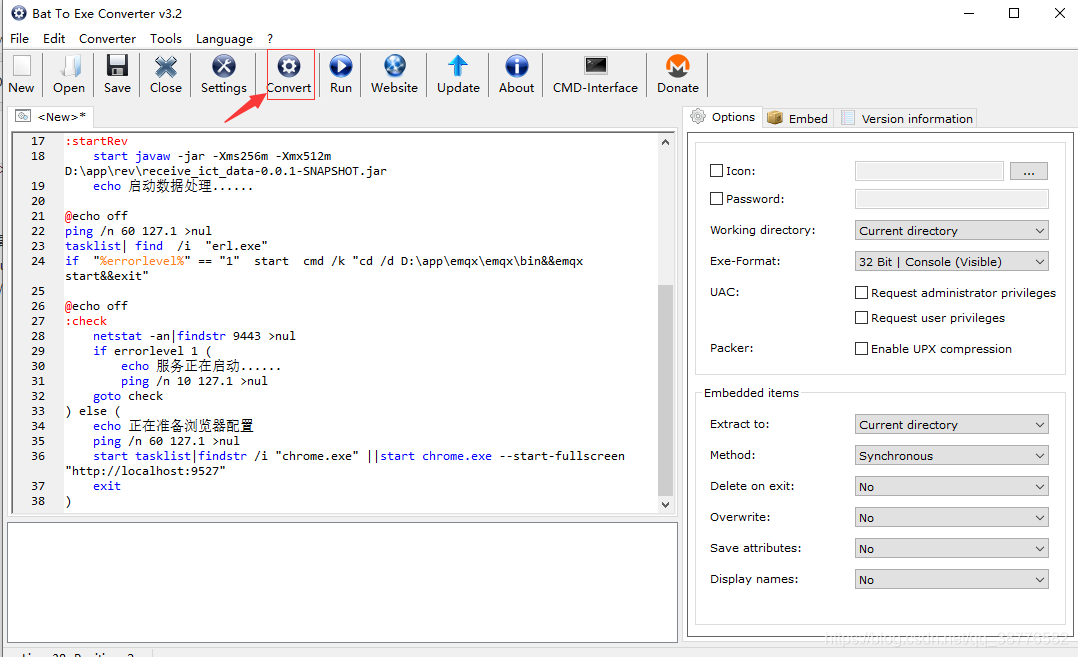Screen dimensions: 1078x657
Task: Switch to the Embed tab
Action: [798, 118]
